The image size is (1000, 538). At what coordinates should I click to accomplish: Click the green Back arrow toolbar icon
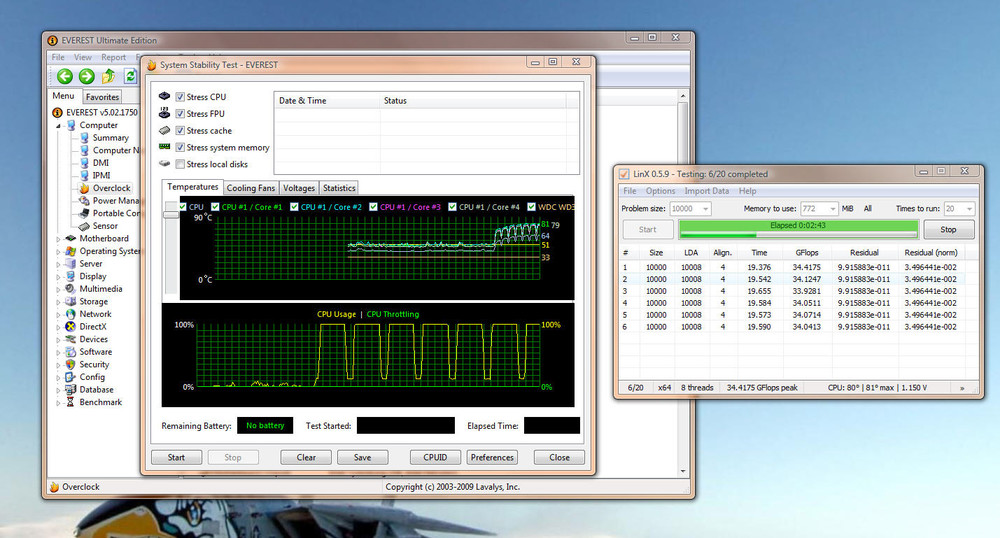(65, 76)
